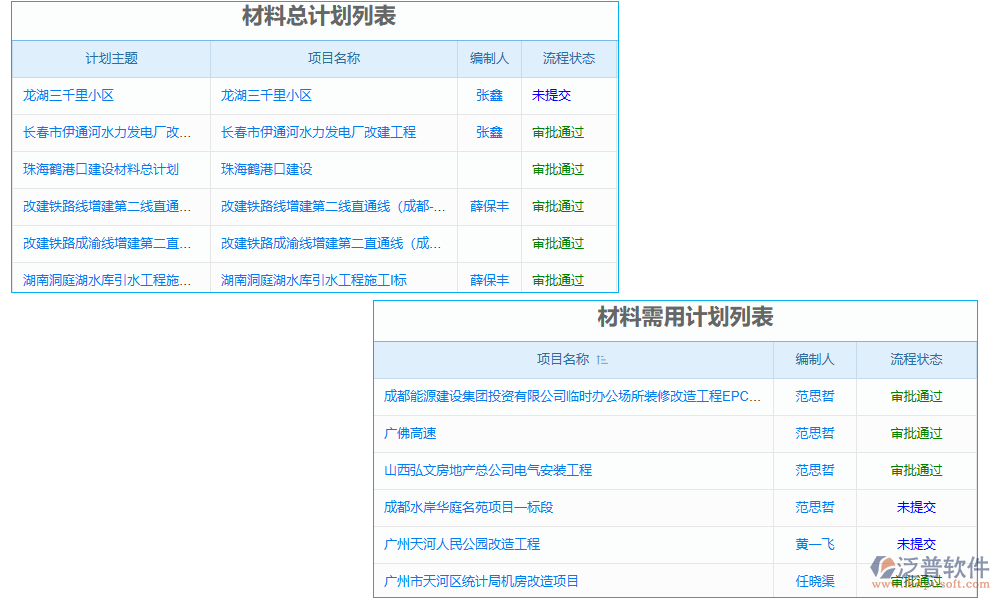Click editor name 张鑫 in first row

coord(489,95)
